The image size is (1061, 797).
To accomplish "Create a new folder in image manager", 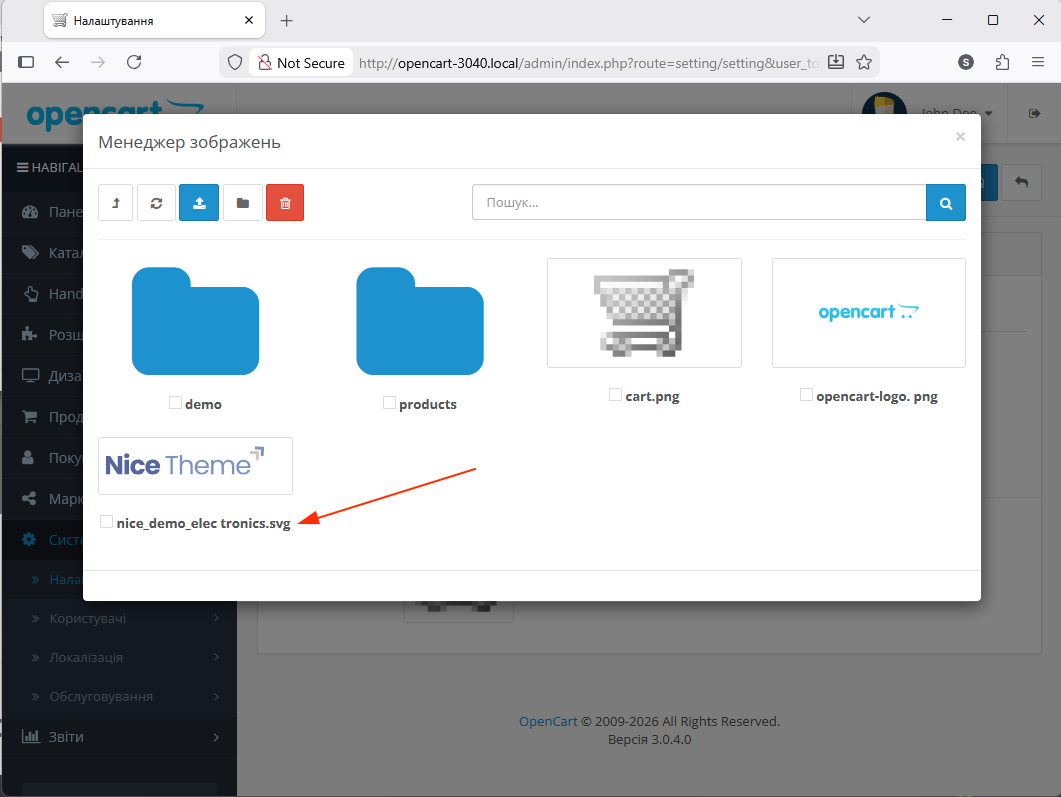I will point(243,202).
